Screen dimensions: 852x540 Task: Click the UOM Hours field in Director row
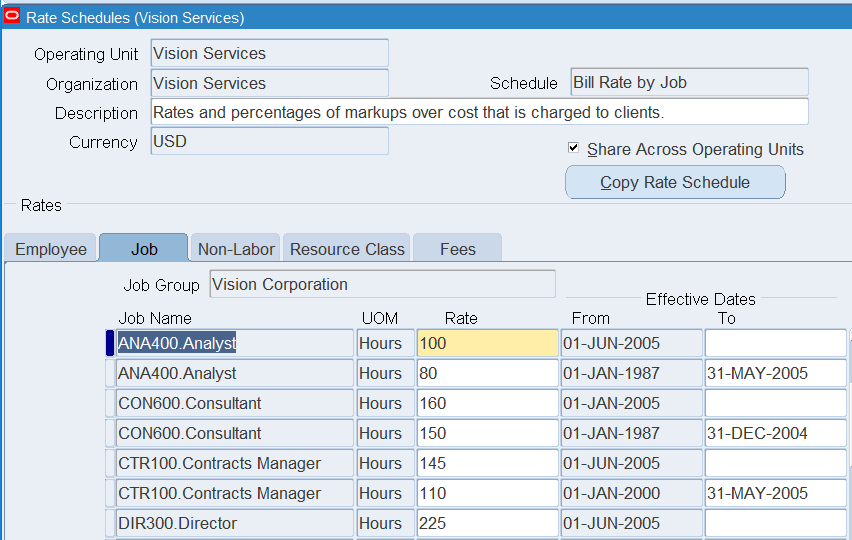click(x=385, y=523)
